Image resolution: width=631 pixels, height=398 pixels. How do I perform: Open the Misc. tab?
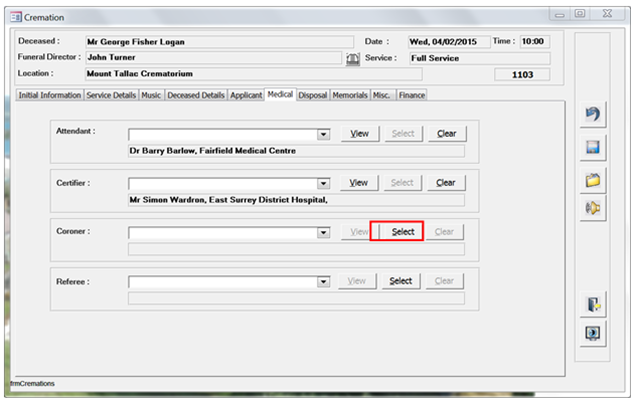pyautogui.click(x=382, y=95)
